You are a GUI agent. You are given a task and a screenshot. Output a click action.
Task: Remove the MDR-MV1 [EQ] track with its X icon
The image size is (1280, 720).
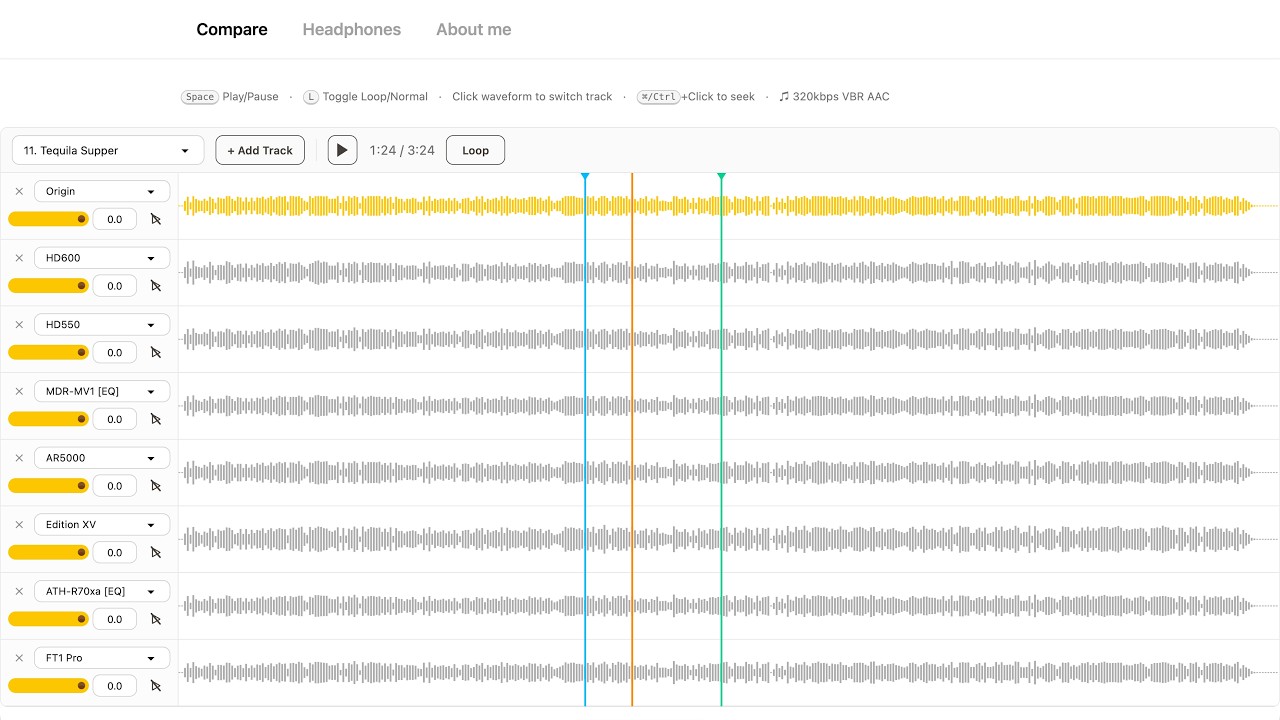[x=19, y=391]
